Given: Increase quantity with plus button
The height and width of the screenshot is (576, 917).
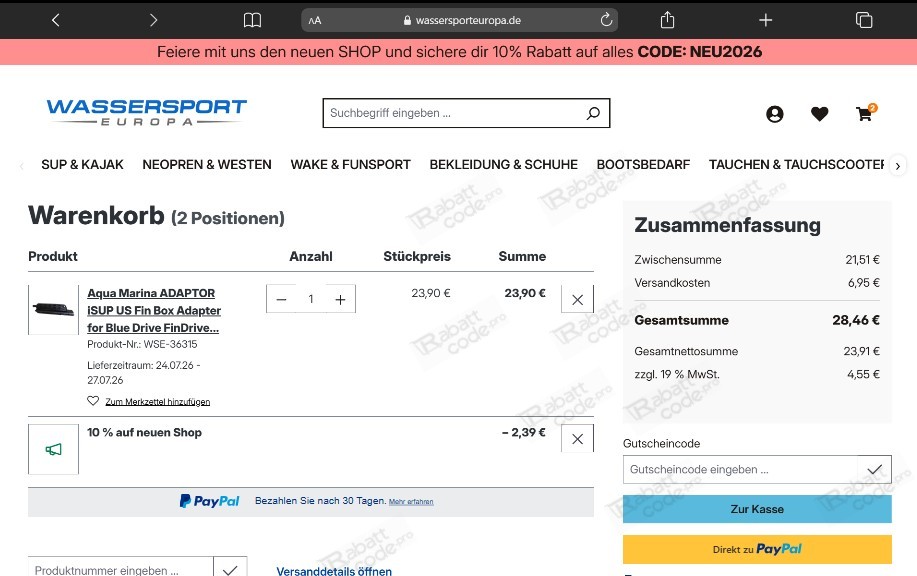Looking at the screenshot, I should [x=340, y=299].
